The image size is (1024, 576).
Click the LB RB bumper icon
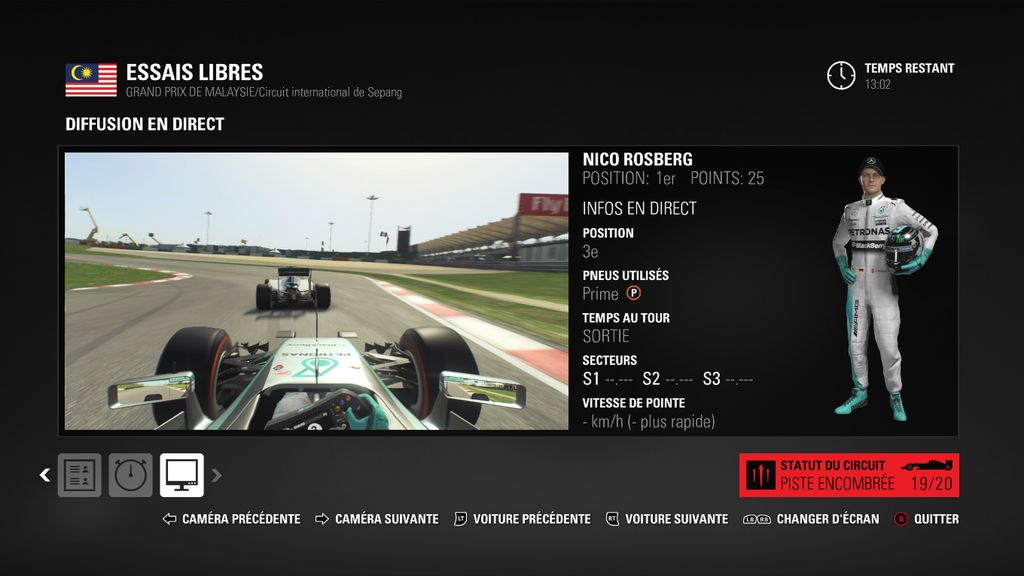tap(757, 519)
